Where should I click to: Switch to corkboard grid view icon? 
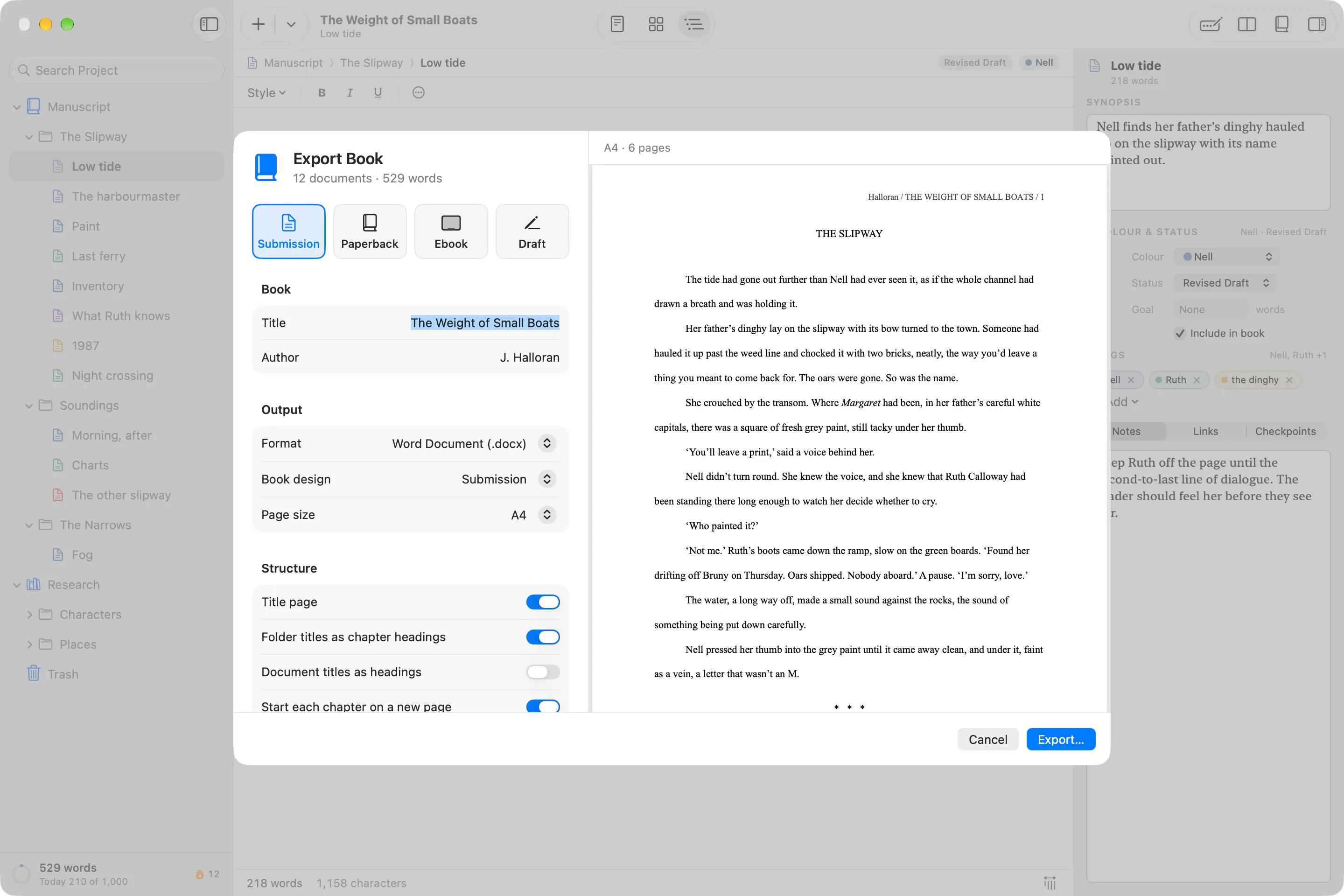coord(655,24)
